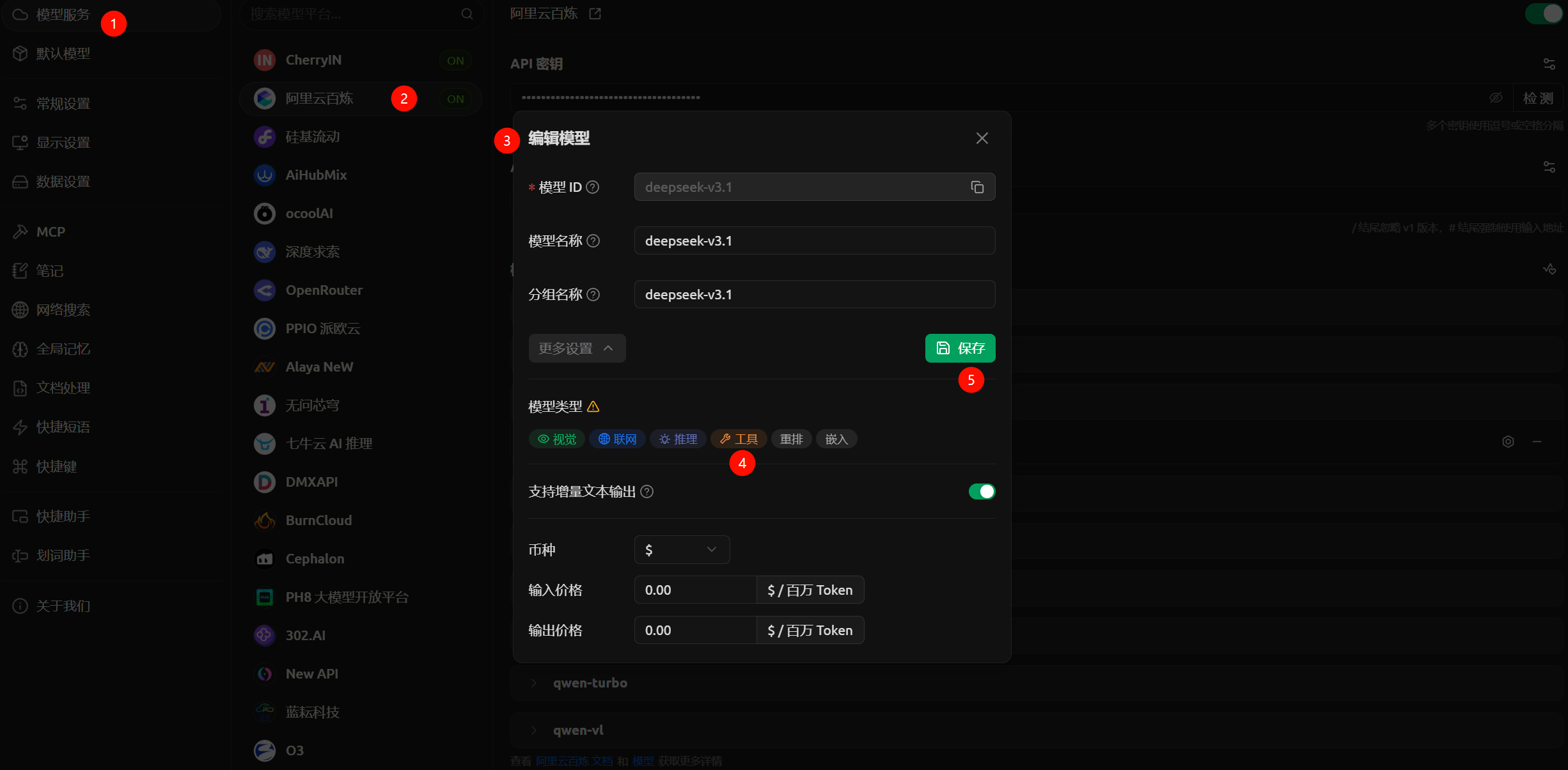The width and height of the screenshot is (1568, 770).
Task: Select ocoolAI provider
Action: click(x=361, y=214)
